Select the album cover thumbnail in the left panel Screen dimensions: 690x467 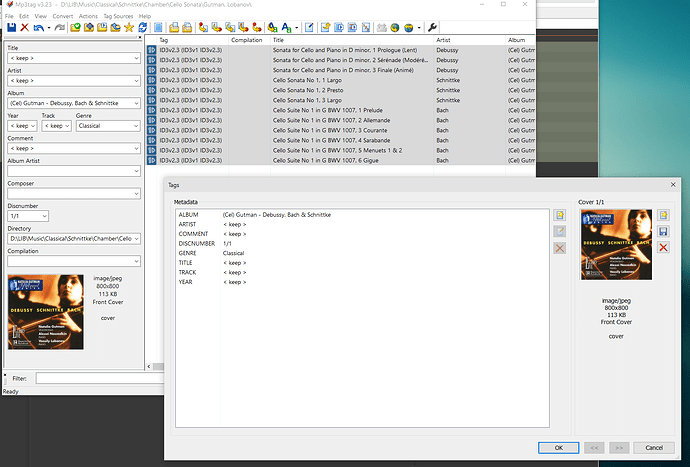[46, 312]
